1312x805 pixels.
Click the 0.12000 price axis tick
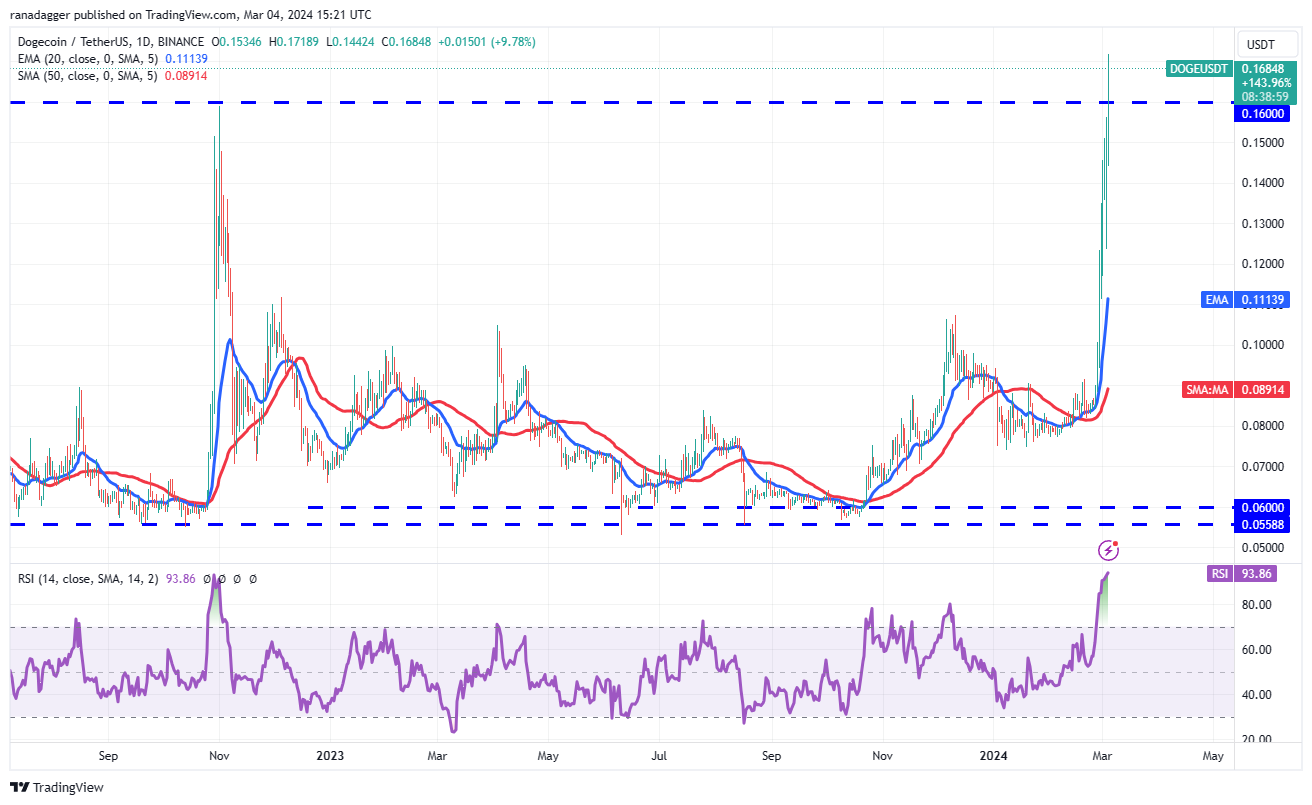point(1263,264)
